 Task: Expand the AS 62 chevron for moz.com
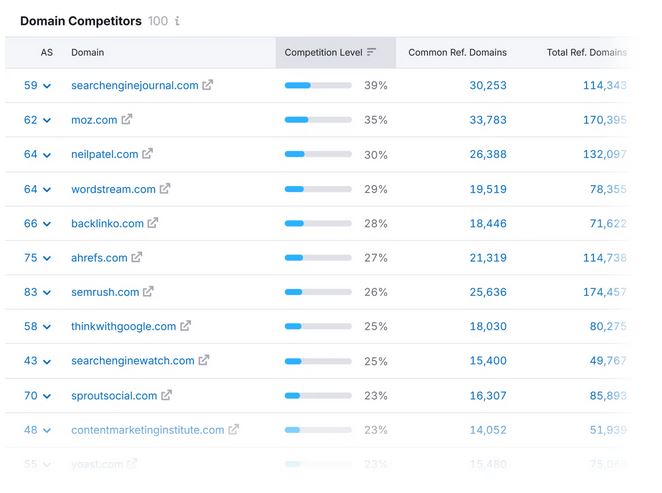47,121
